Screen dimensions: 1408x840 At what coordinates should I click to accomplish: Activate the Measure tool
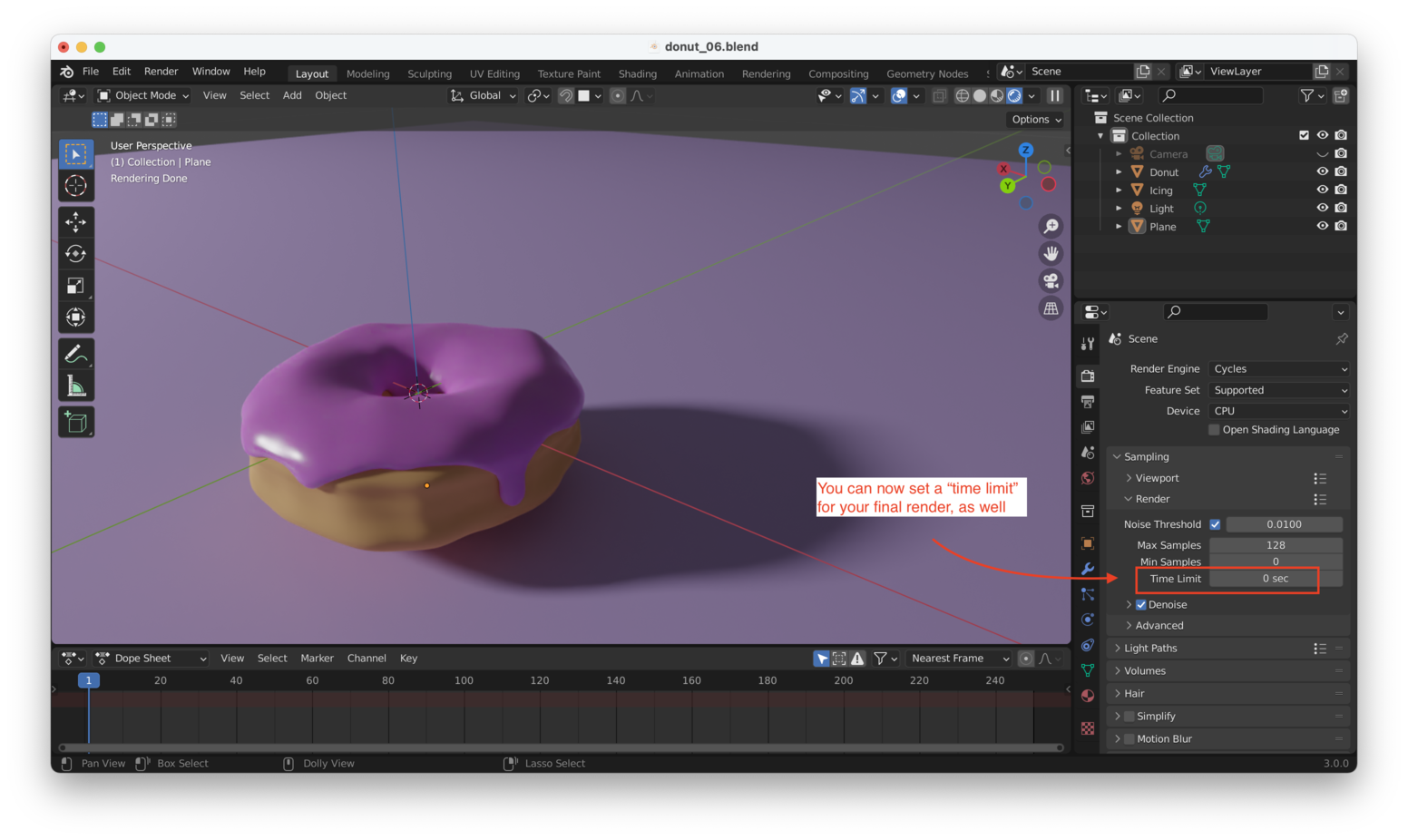[76, 385]
